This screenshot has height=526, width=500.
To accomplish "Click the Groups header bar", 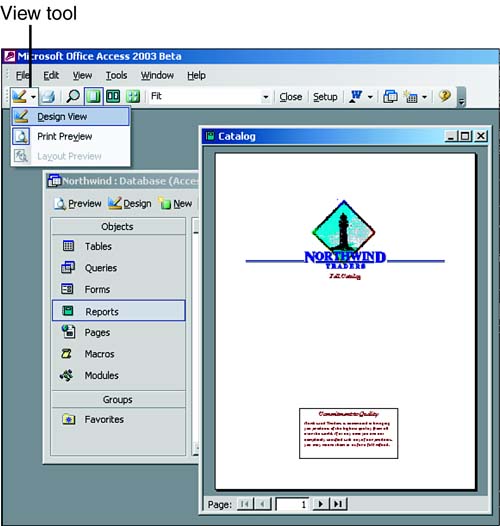I will pyautogui.click(x=118, y=399).
